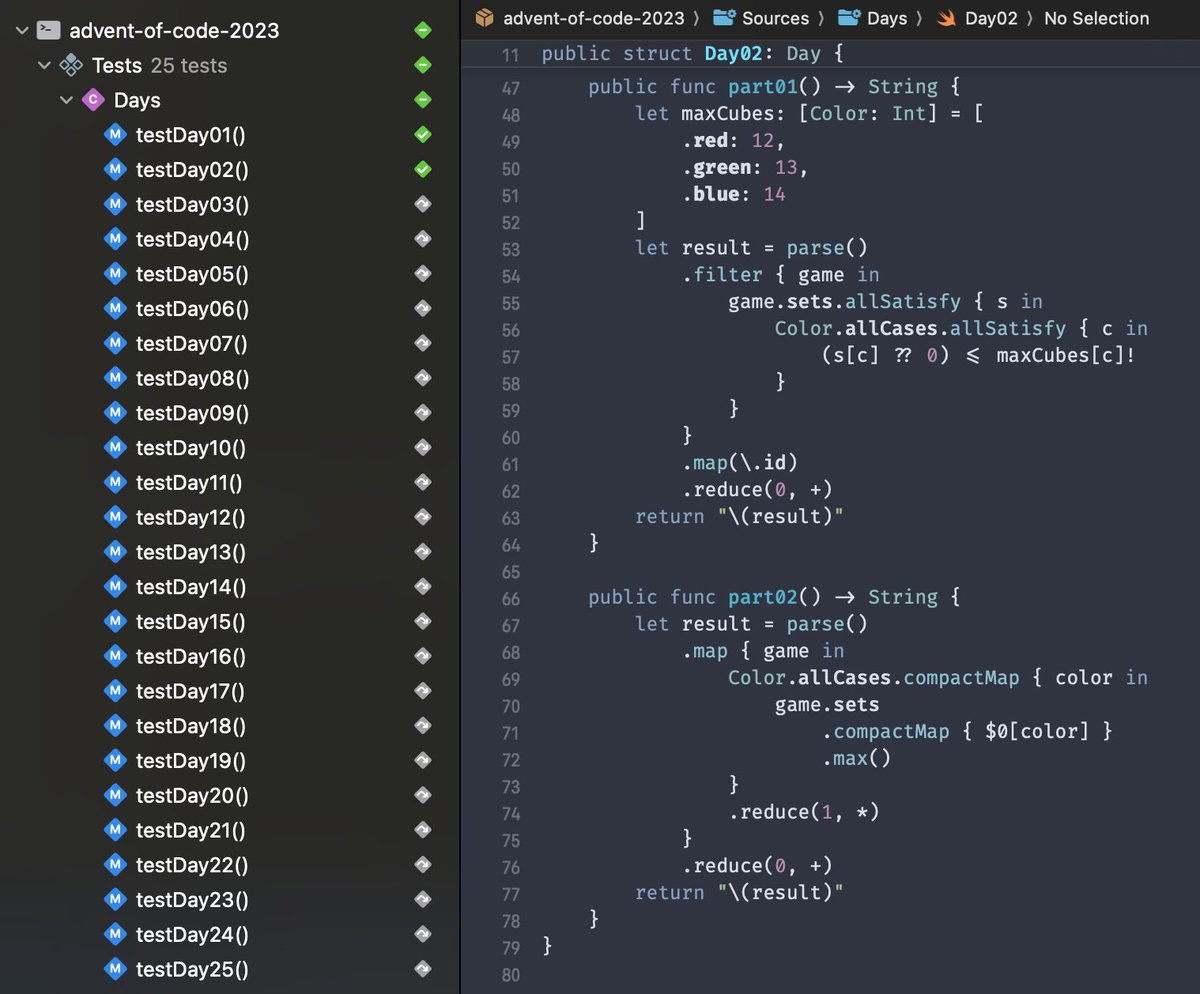Click line number 66 in the gutter
This screenshot has height=994, width=1200.
510,597
